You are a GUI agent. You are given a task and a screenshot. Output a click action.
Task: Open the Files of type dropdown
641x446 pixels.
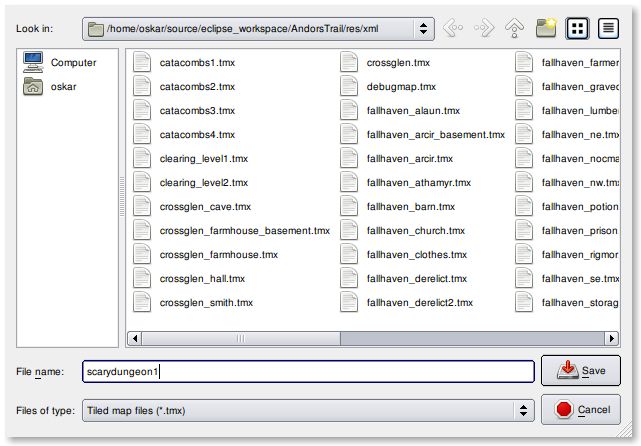pyautogui.click(x=524, y=410)
